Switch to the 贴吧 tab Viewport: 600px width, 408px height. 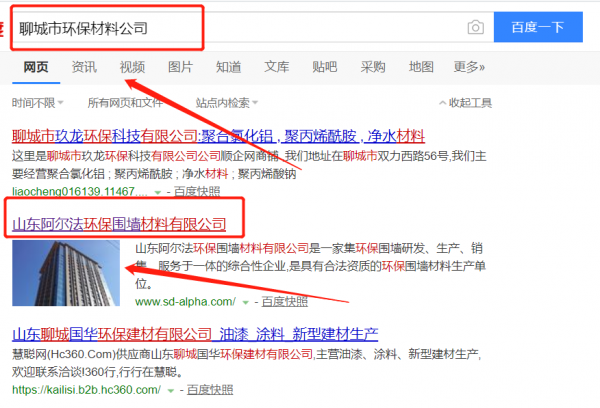click(324, 67)
